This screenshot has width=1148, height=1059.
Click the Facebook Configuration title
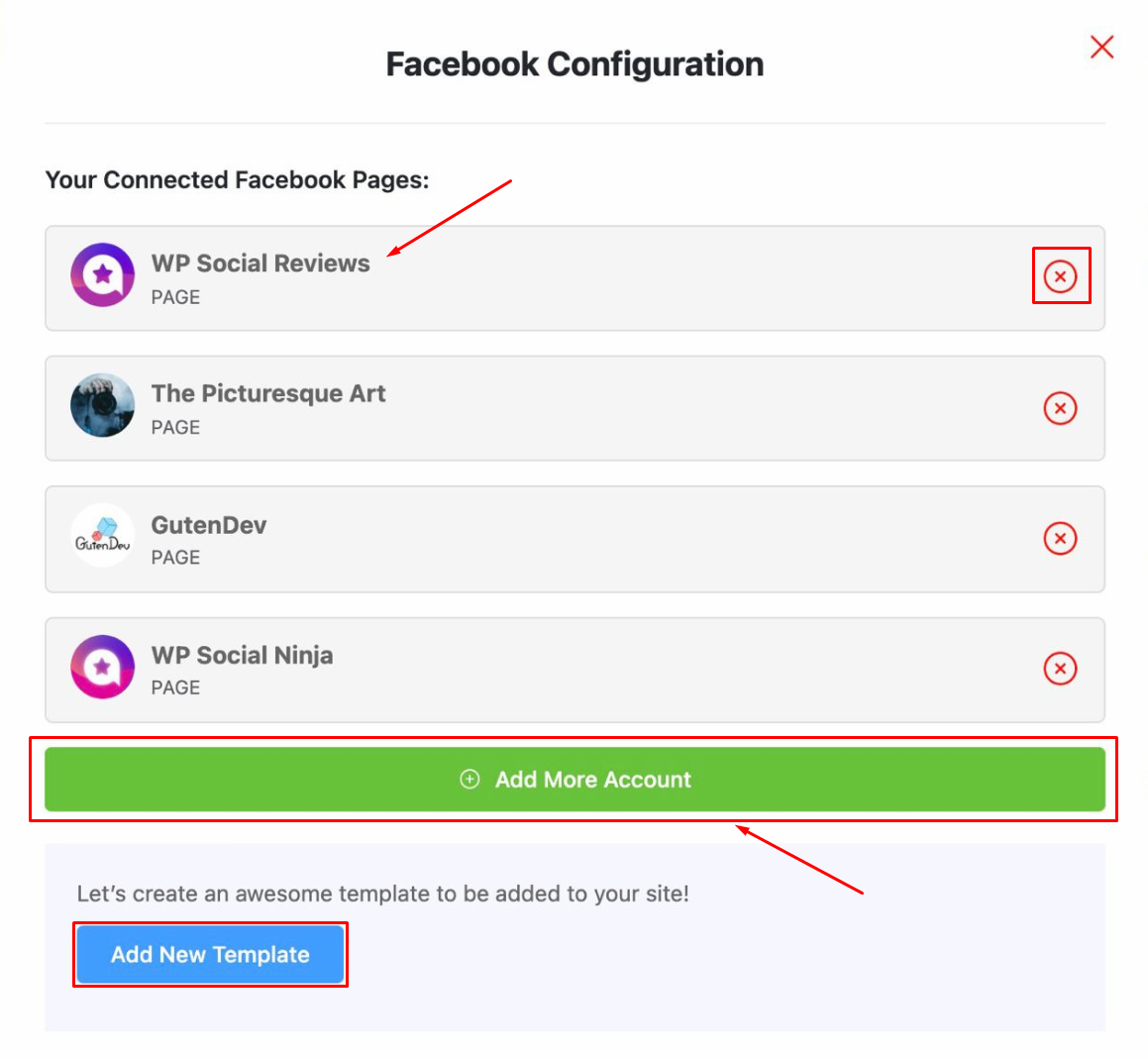point(574,64)
